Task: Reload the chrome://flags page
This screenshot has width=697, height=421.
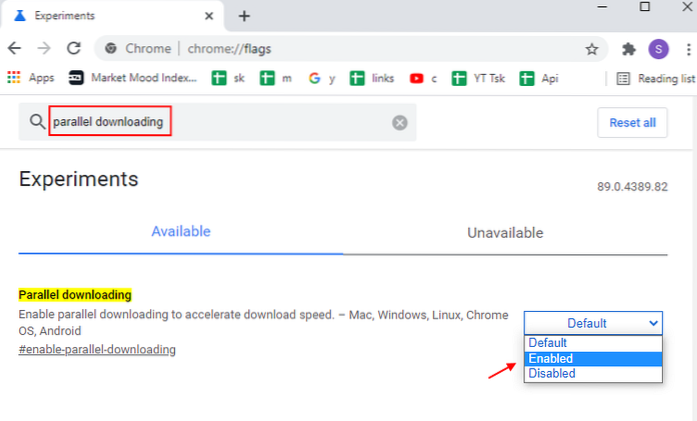Action: pos(73,48)
